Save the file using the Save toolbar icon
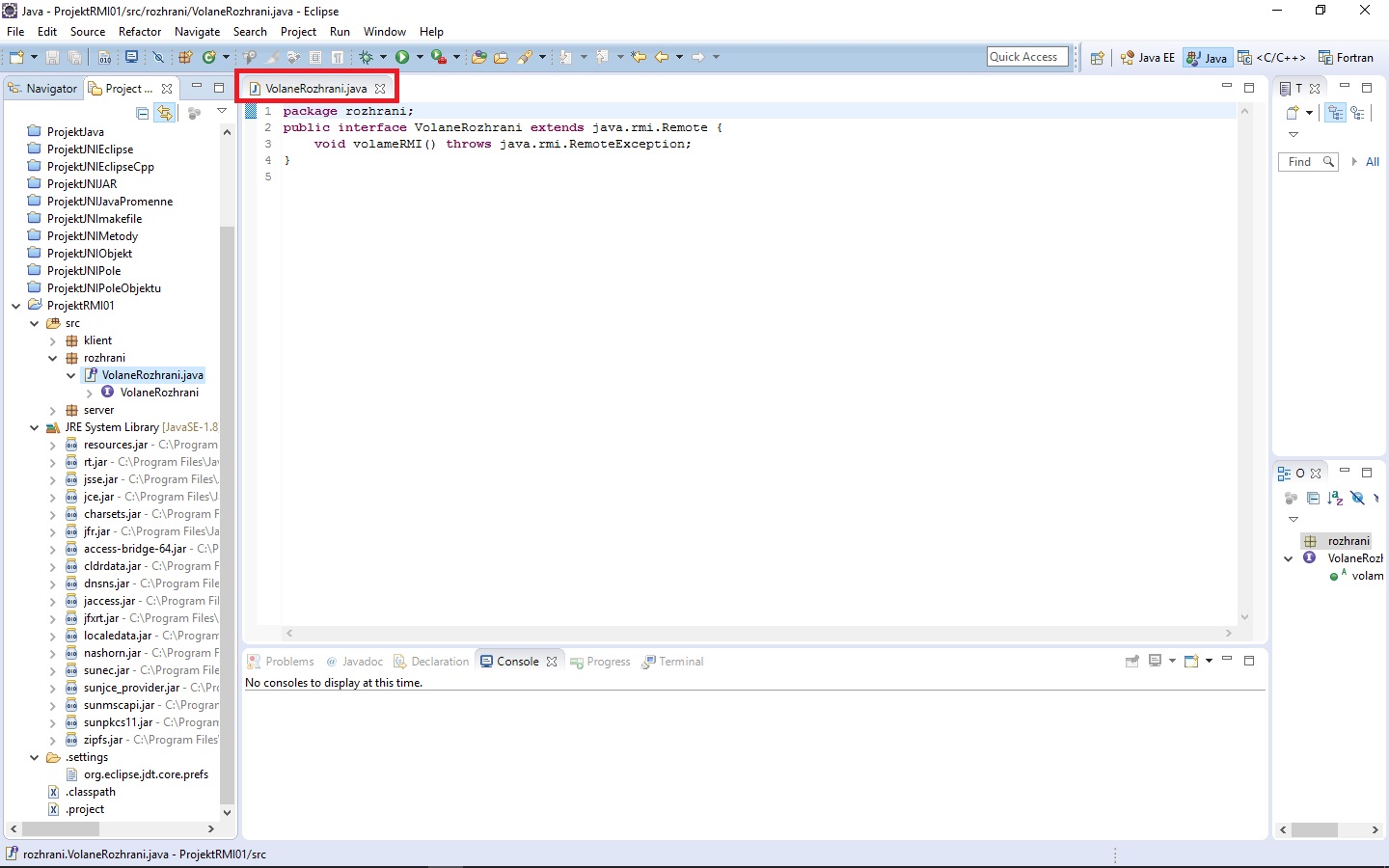 51,57
